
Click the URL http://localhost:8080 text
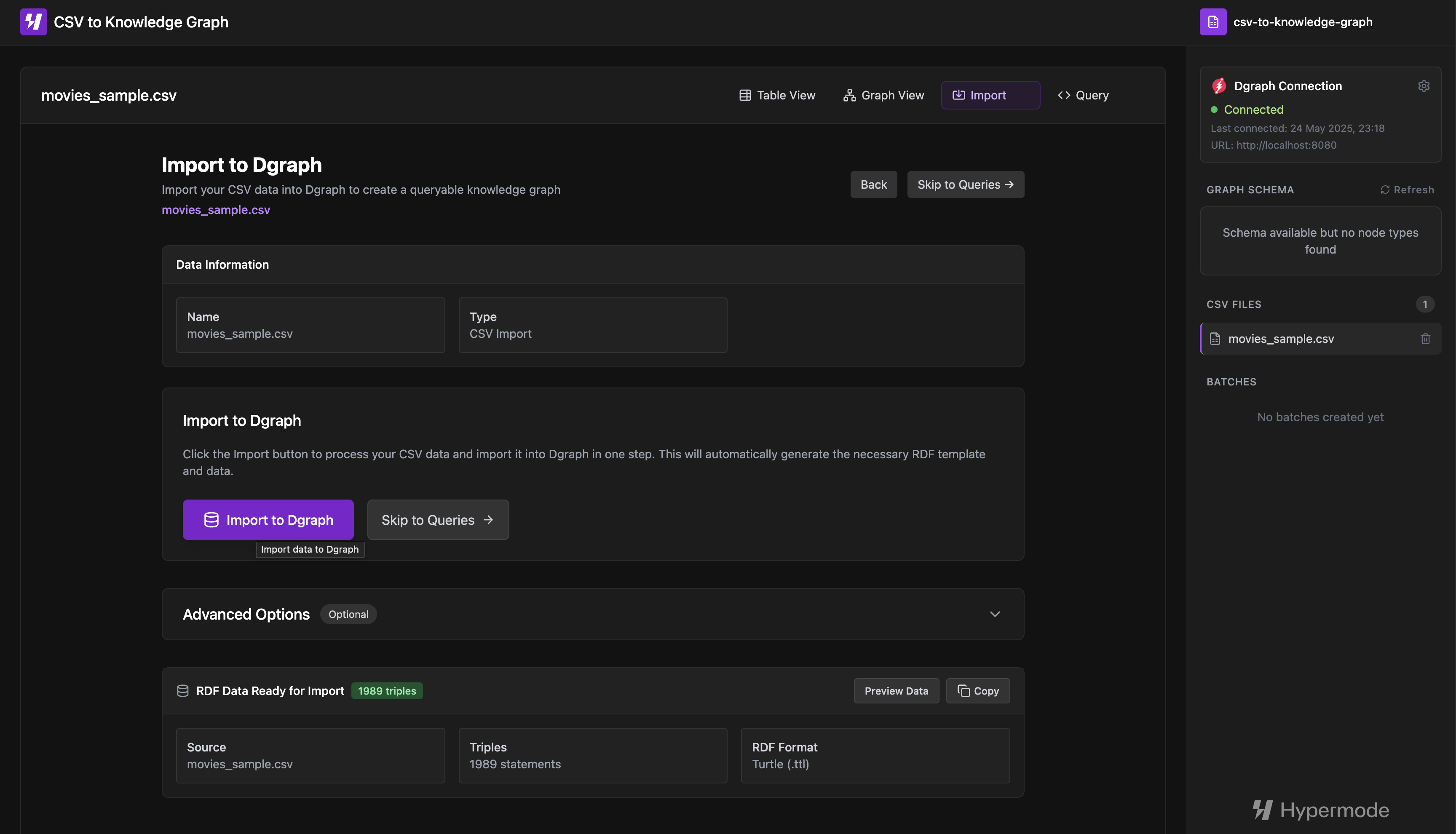1273,145
